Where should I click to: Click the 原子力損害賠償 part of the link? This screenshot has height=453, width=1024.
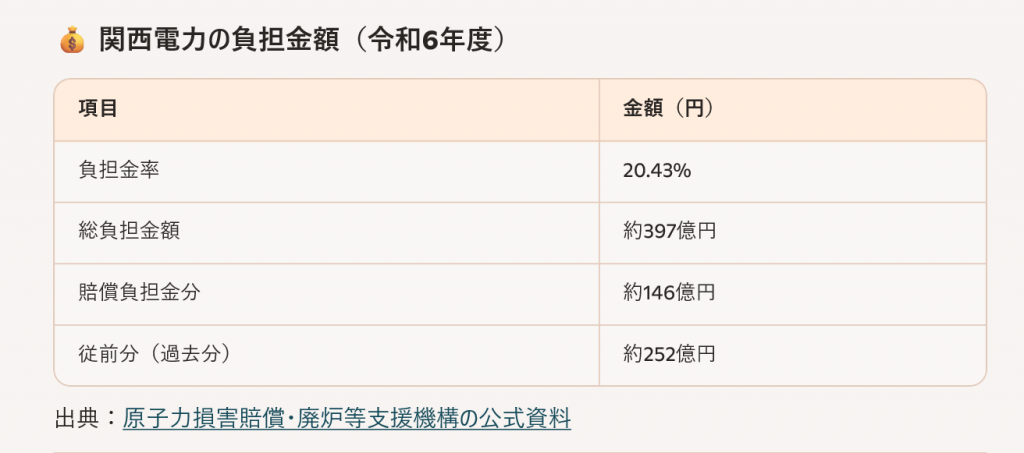tap(208, 418)
